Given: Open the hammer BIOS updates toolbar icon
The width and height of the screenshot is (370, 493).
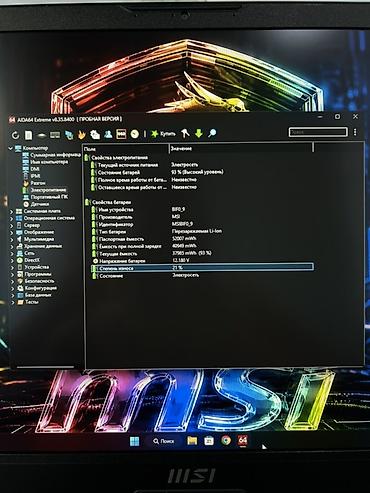Looking at the screenshot, I should pyautogui.click(x=185, y=134).
